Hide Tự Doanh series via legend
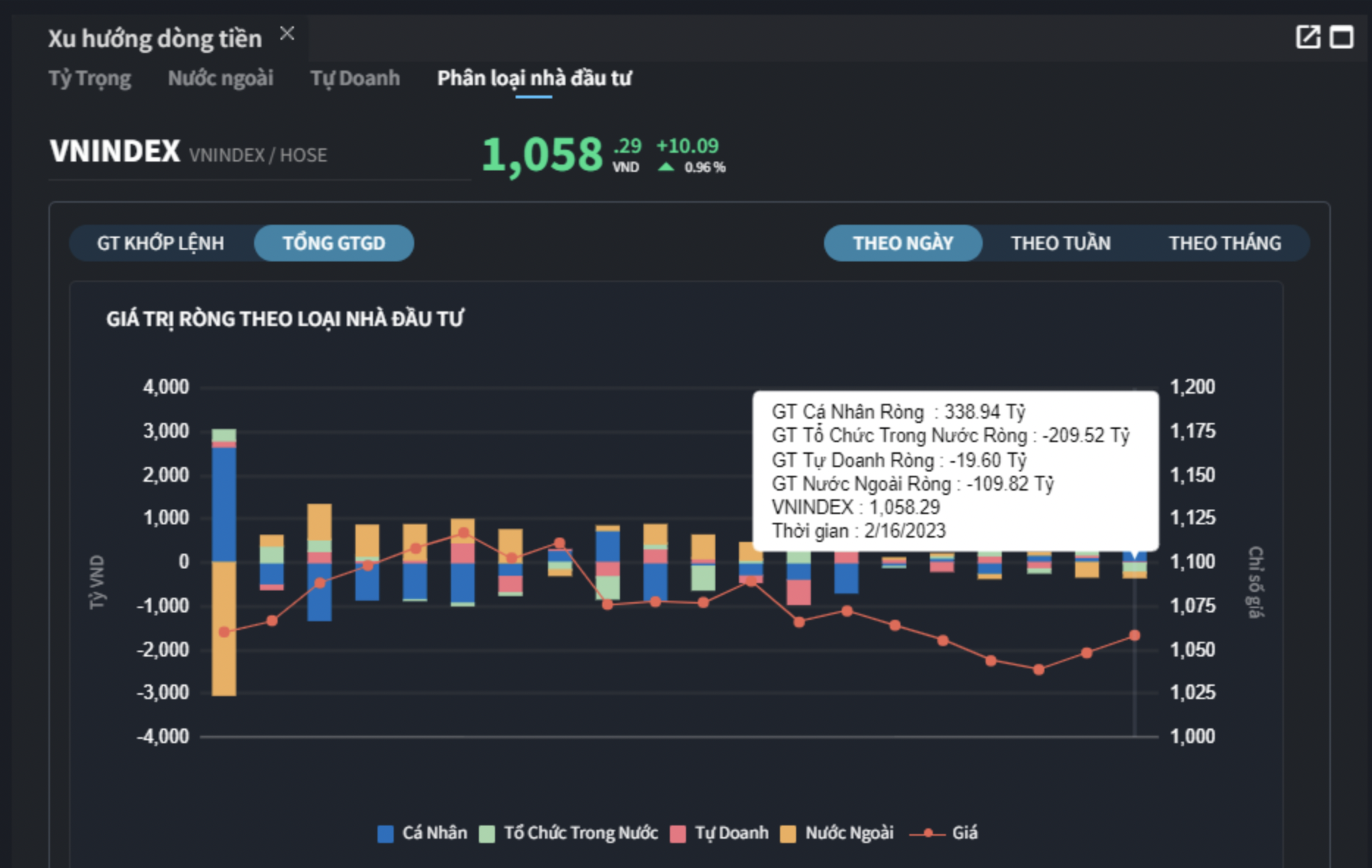 click(x=678, y=833)
